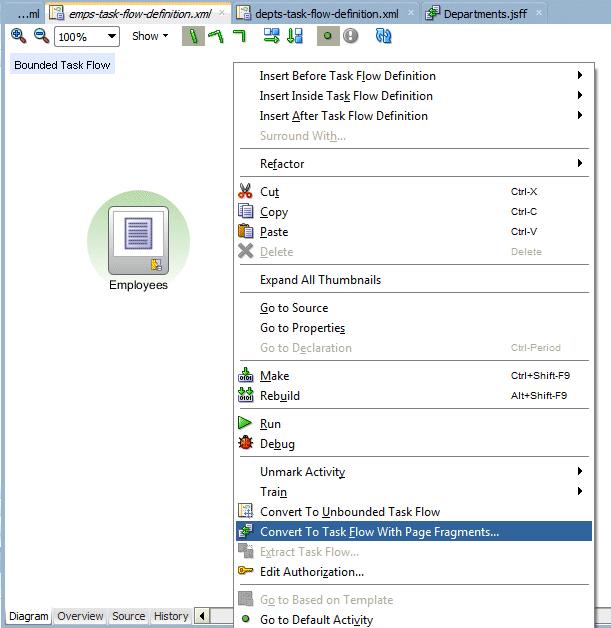Close the emps-task-flow-definition.xml tab
The image size is (611, 628).
point(221,13)
